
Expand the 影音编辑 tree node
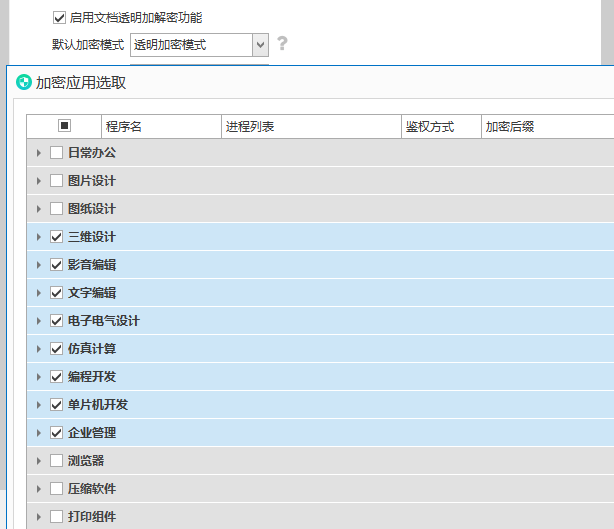pyautogui.click(x=39, y=265)
